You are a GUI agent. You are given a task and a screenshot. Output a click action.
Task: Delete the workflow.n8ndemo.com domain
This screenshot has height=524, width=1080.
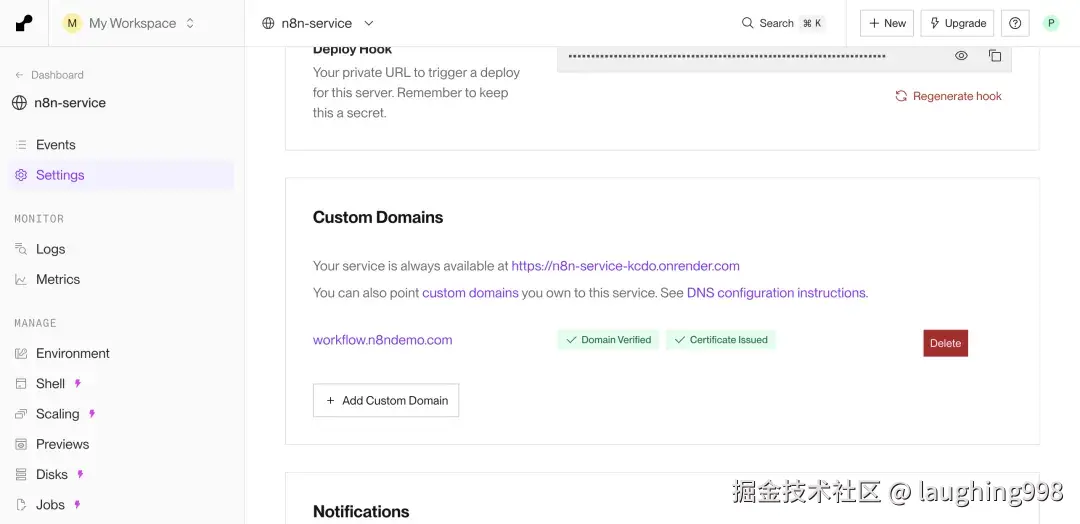click(x=945, y=344)
